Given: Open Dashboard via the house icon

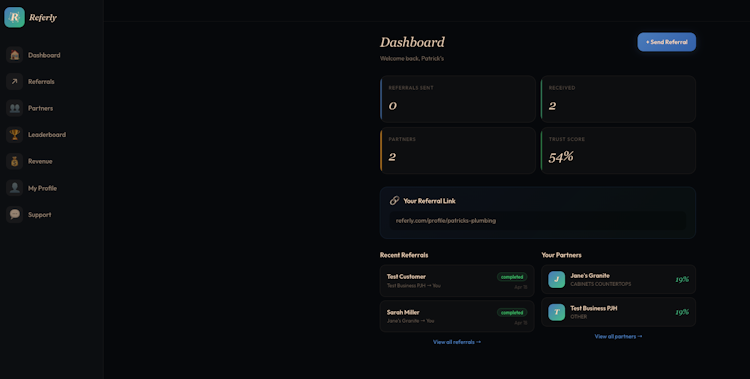Looking at the screenshot, I should 15,55.
